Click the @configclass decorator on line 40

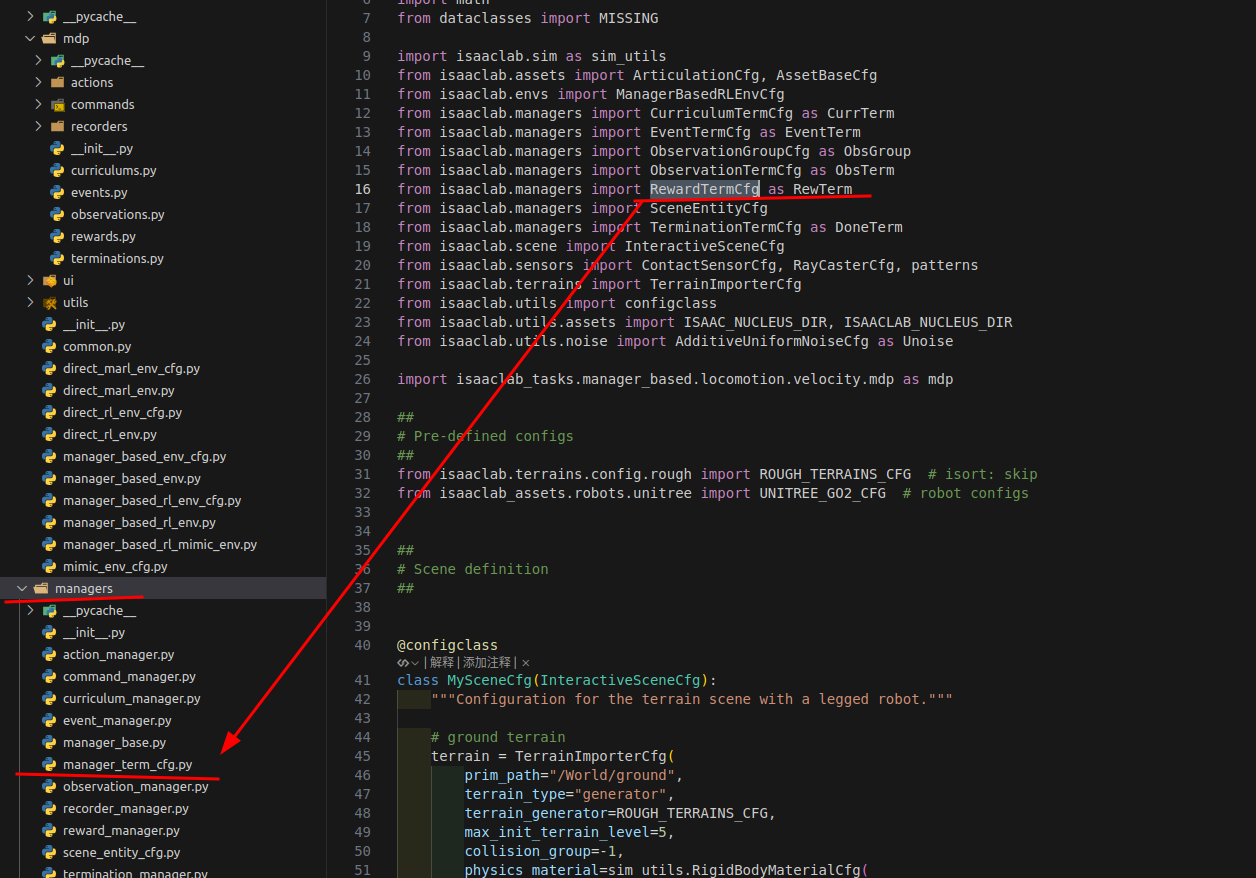click(447, 645)
